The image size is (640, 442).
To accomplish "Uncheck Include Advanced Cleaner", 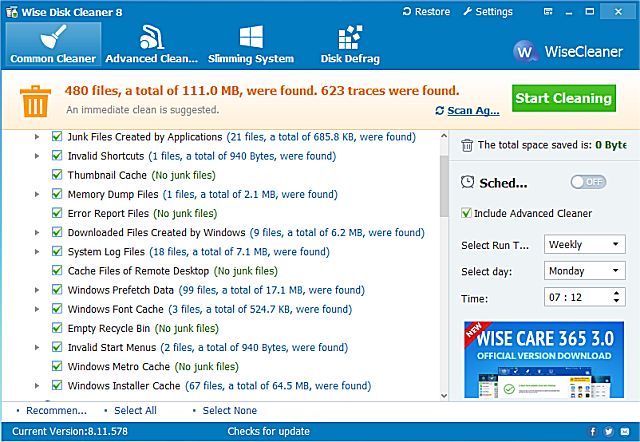I will [466, 213].
